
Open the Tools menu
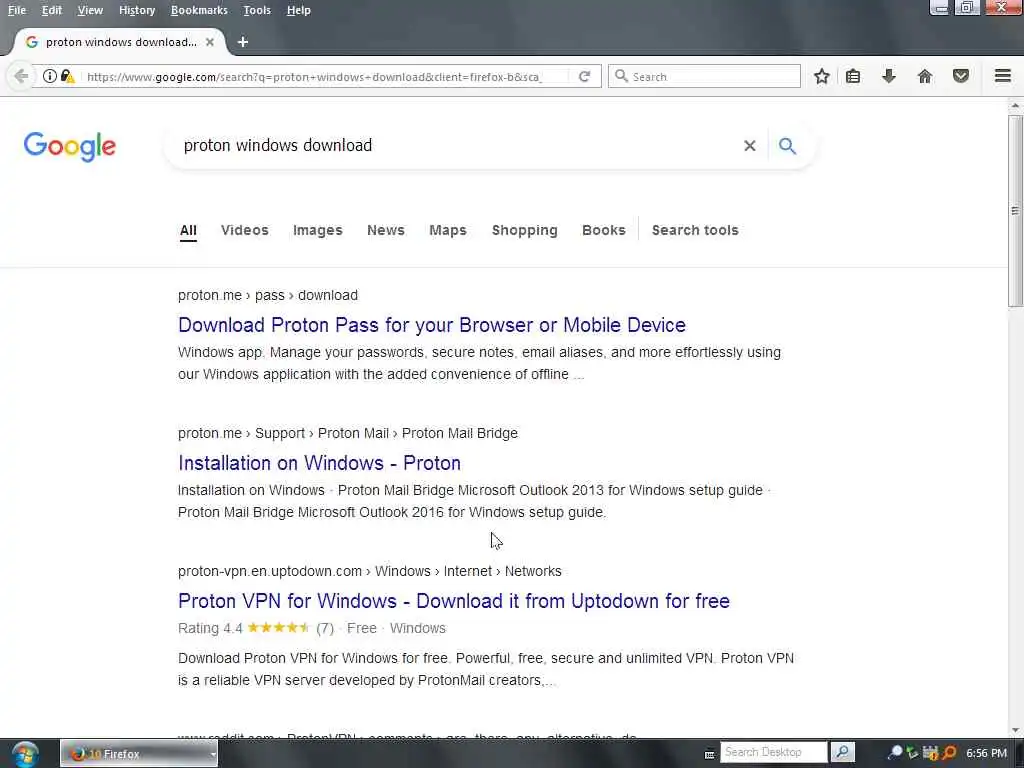(x=257, y=10)
